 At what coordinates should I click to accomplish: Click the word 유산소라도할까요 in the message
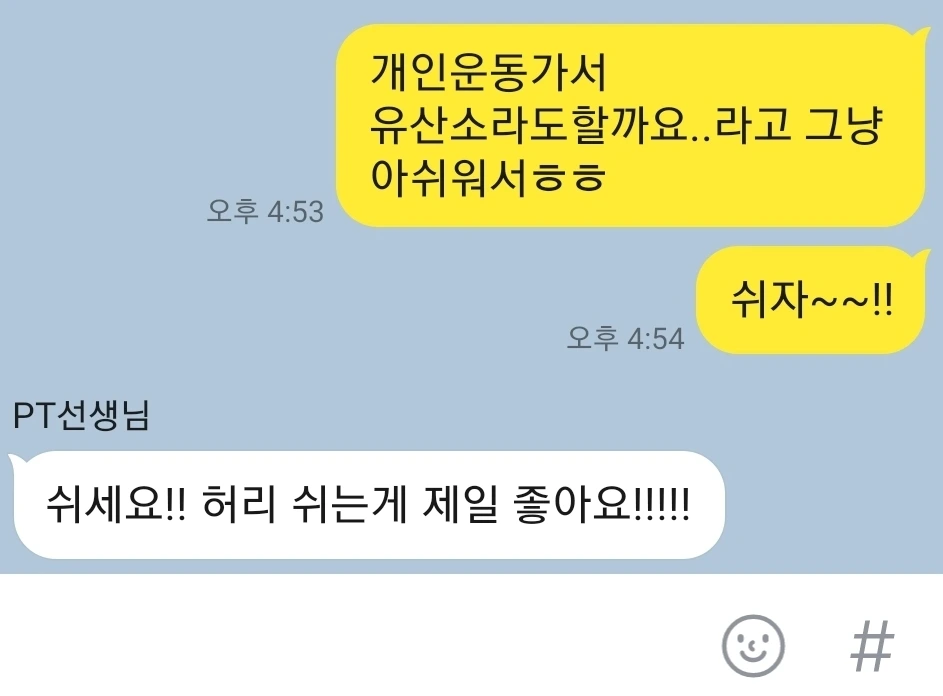click(528, 126)
